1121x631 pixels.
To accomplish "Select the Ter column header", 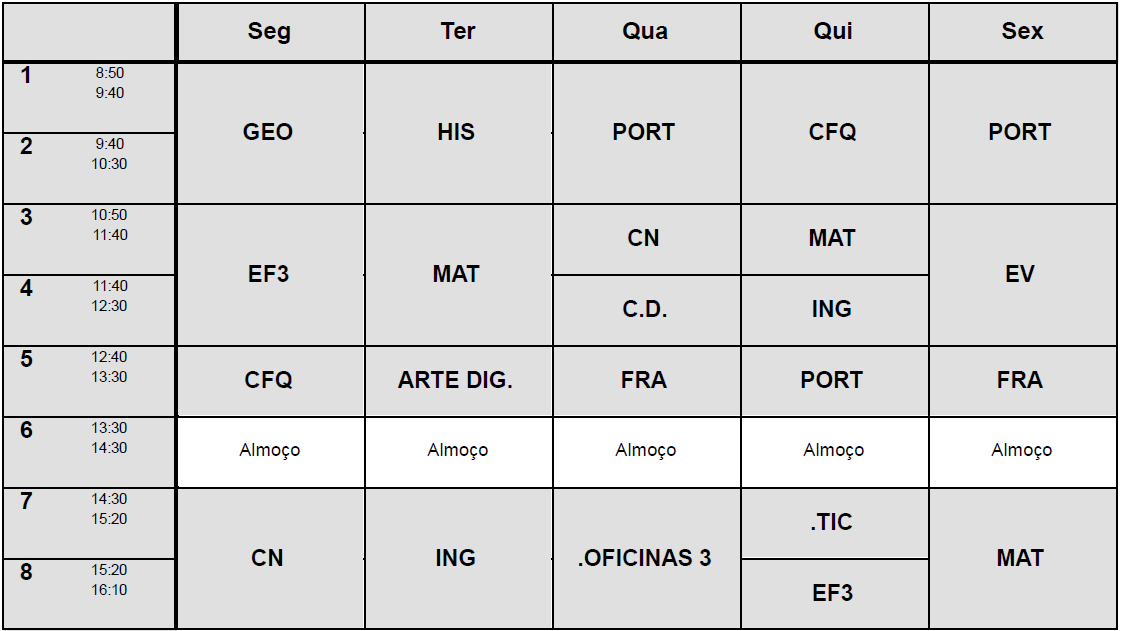I will coord(457,32).
